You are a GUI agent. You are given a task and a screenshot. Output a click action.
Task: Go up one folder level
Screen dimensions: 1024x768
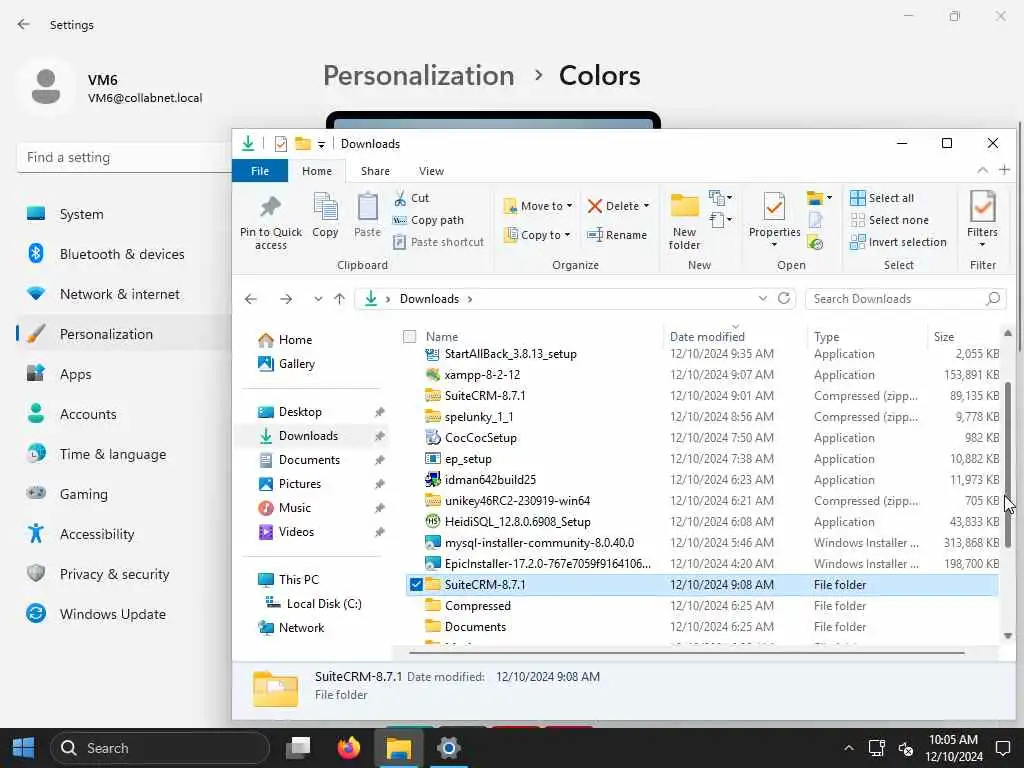(339, 299)
